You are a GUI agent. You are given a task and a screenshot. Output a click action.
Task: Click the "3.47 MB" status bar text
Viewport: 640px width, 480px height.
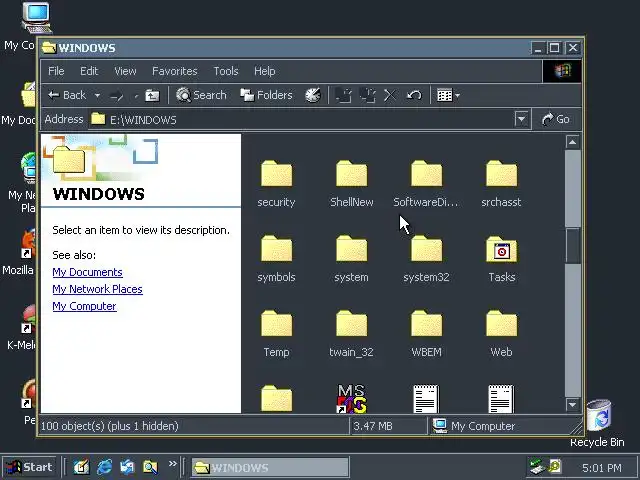(373, 426)
